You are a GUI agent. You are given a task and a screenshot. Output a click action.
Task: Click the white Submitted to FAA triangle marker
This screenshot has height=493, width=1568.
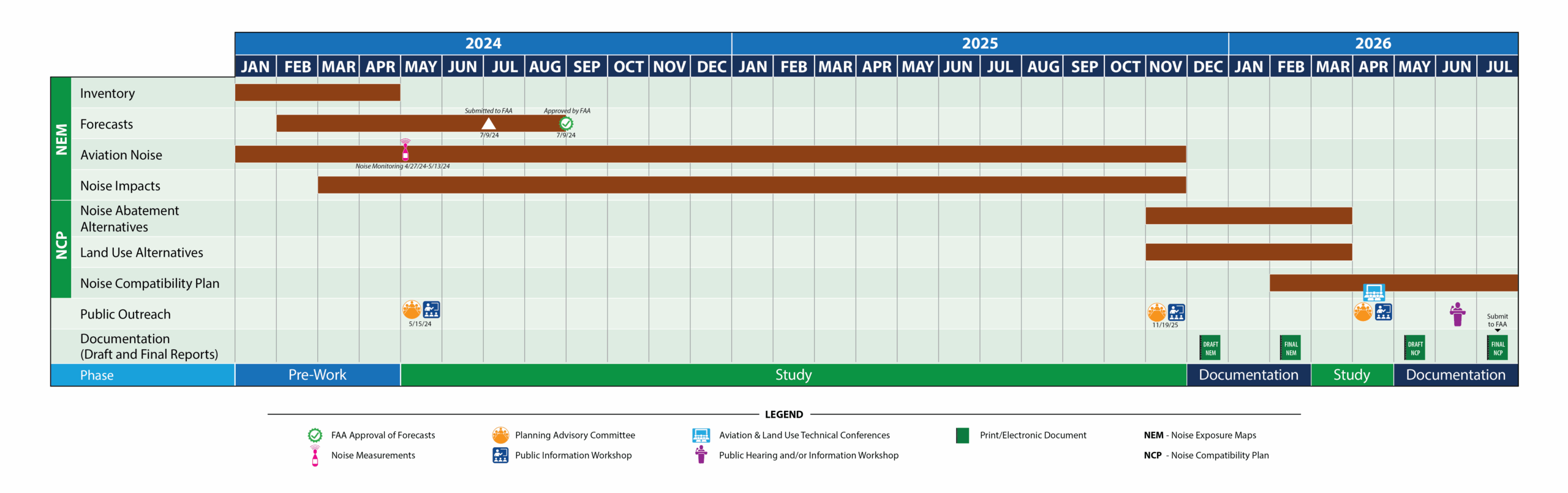(x=488, y=124)
